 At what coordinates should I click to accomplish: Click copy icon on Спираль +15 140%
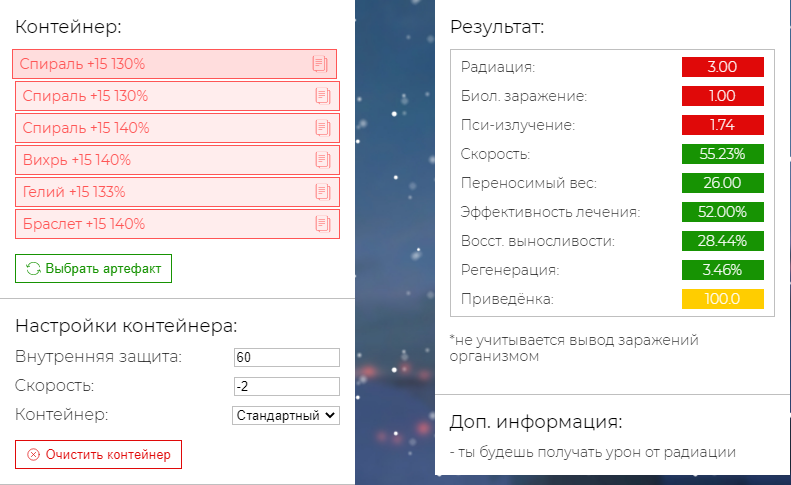pos(323,128)
